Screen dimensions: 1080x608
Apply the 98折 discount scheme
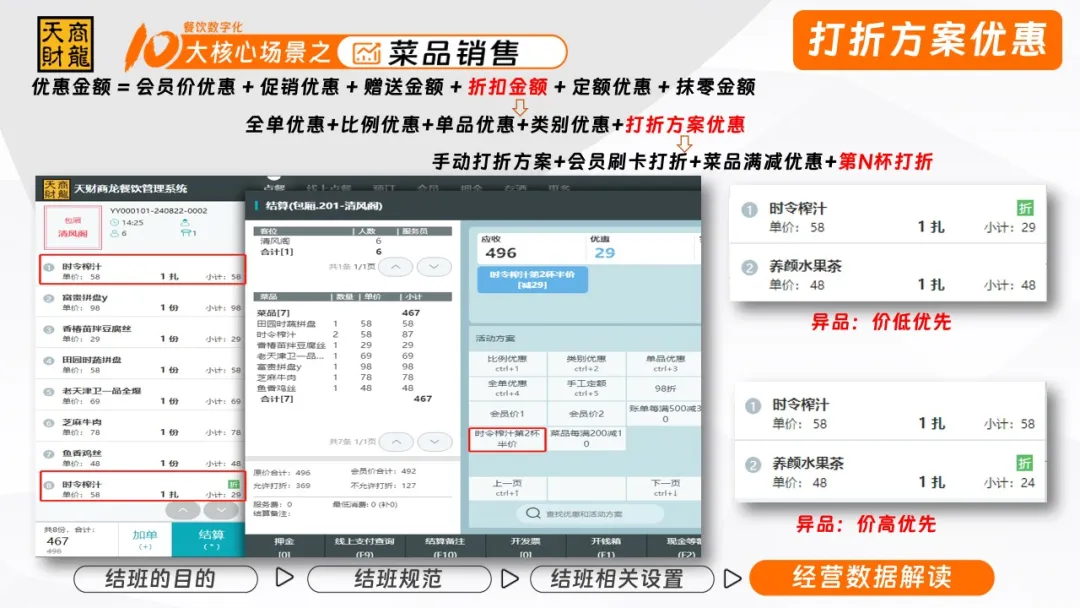(665, 388)
